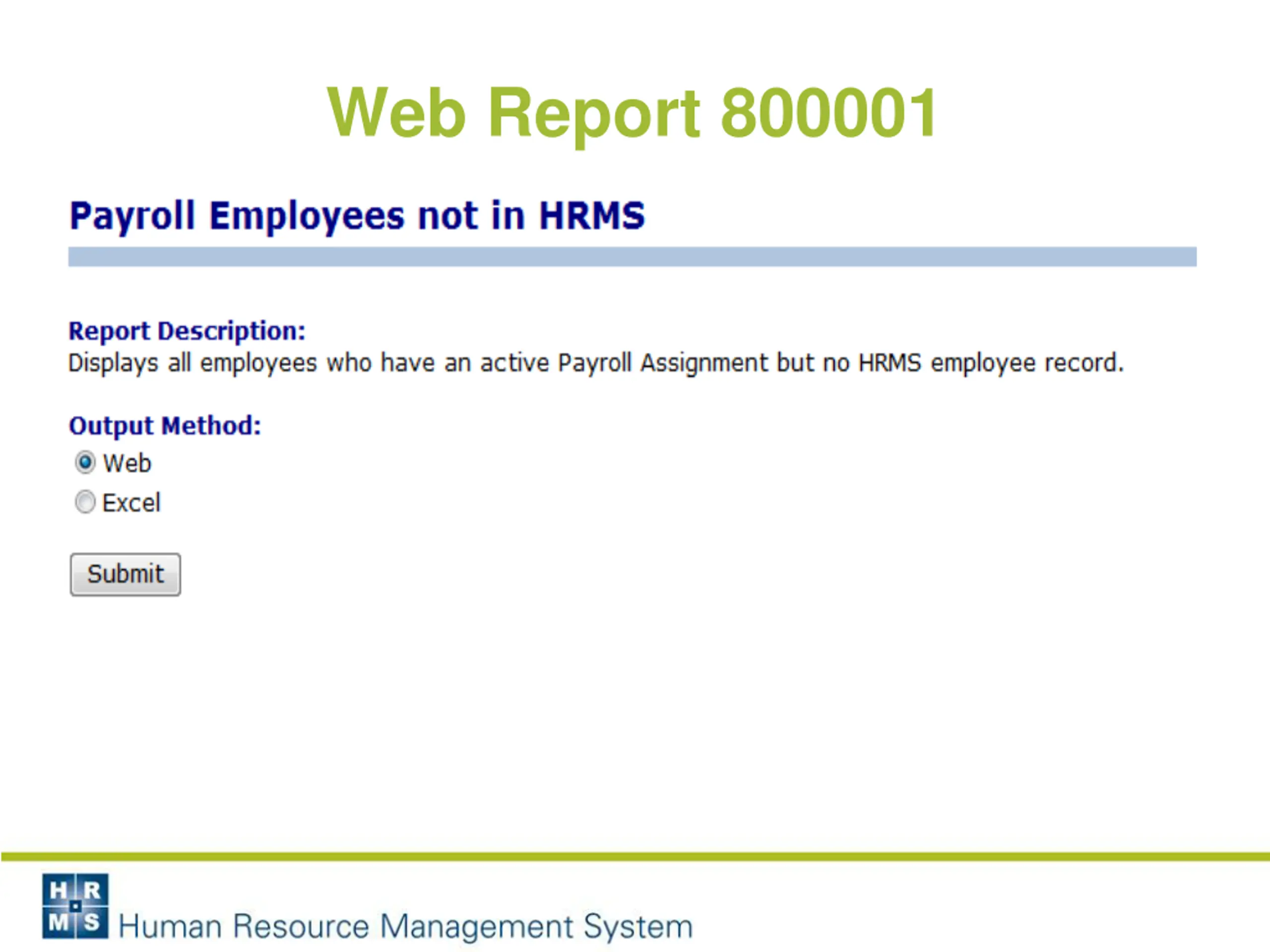This screenshot has height=952, width=1270.
Task: Click the Submit button
Action: (x=125, y=574)
